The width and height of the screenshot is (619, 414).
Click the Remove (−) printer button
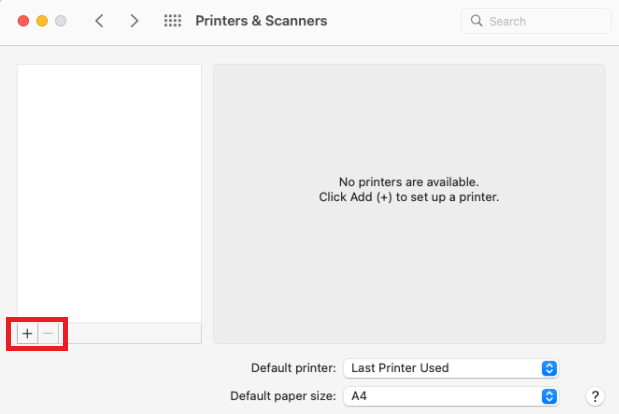[x=49, y=333]
